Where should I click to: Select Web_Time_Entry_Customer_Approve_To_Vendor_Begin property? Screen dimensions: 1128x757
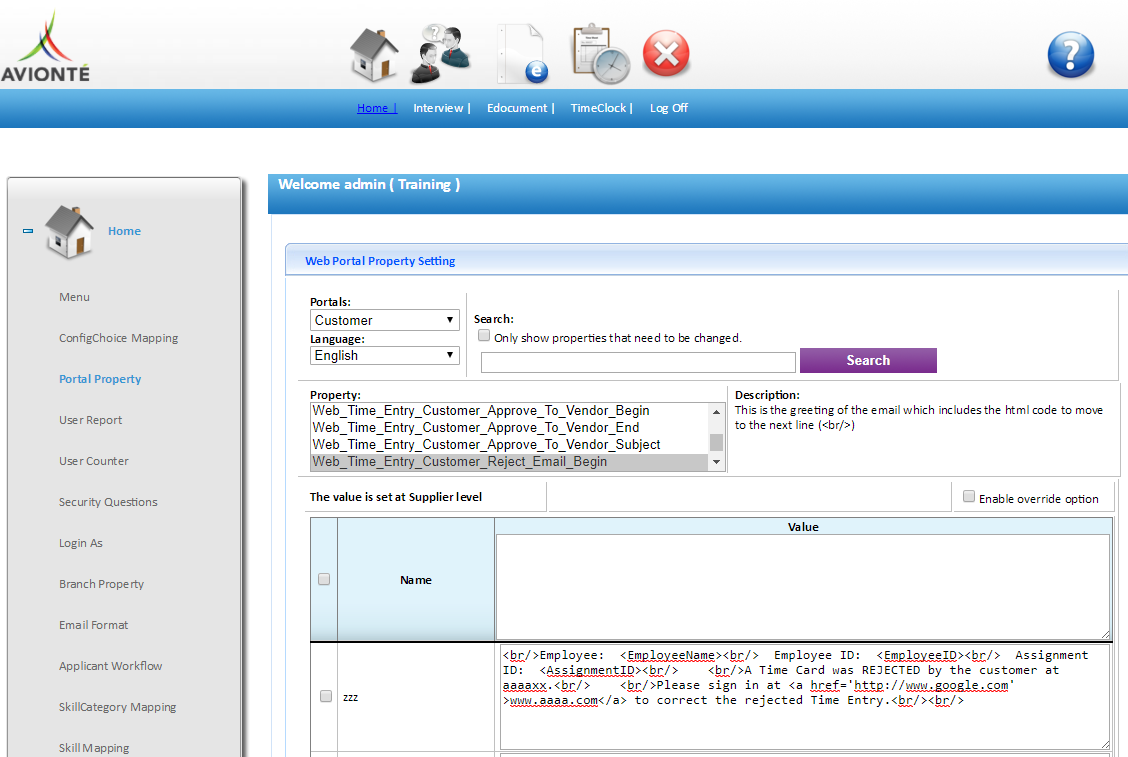pos(509,411)
